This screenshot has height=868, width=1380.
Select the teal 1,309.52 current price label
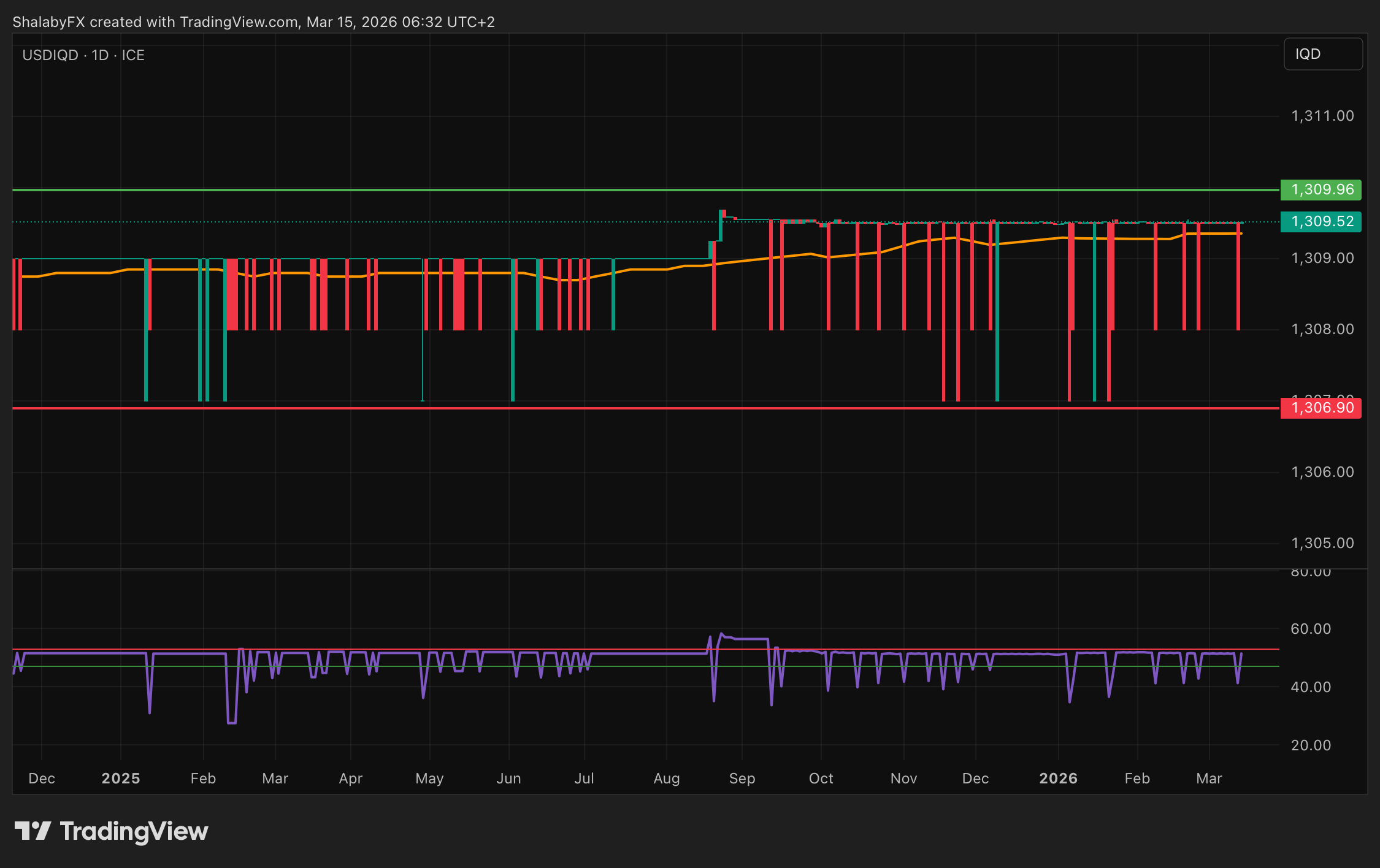[x=1321, y=221]
